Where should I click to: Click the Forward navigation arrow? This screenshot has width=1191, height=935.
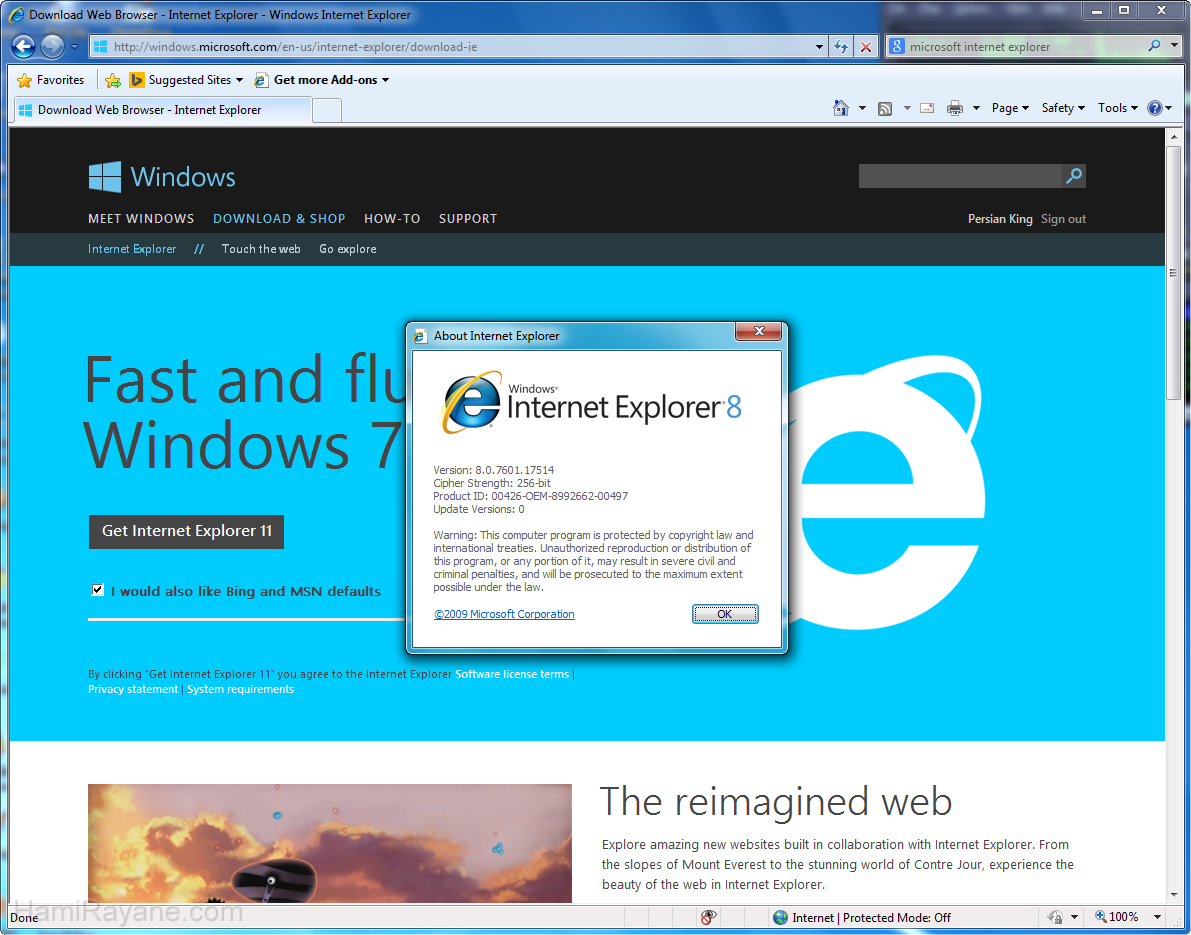(x=52, y=46)
